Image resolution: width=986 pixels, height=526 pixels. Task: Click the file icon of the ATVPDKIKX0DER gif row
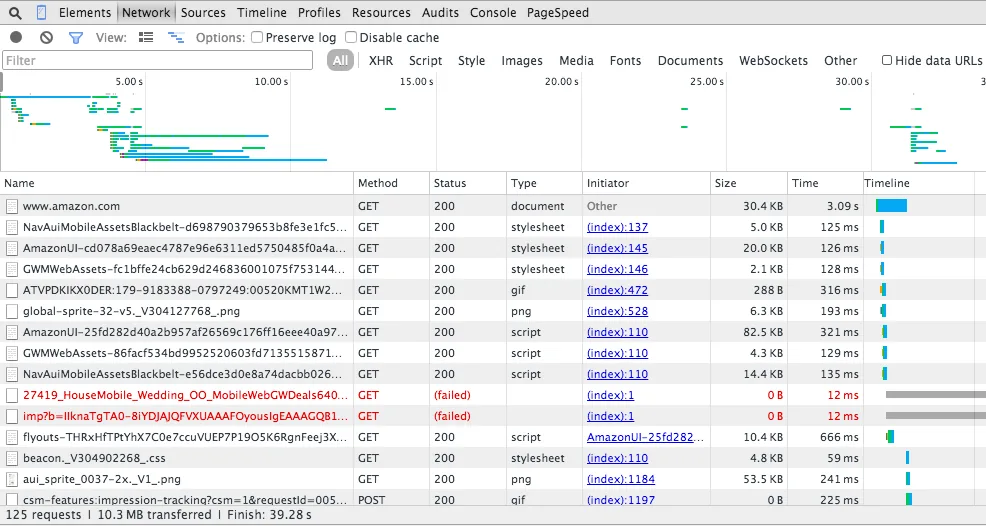click(12, 290)
